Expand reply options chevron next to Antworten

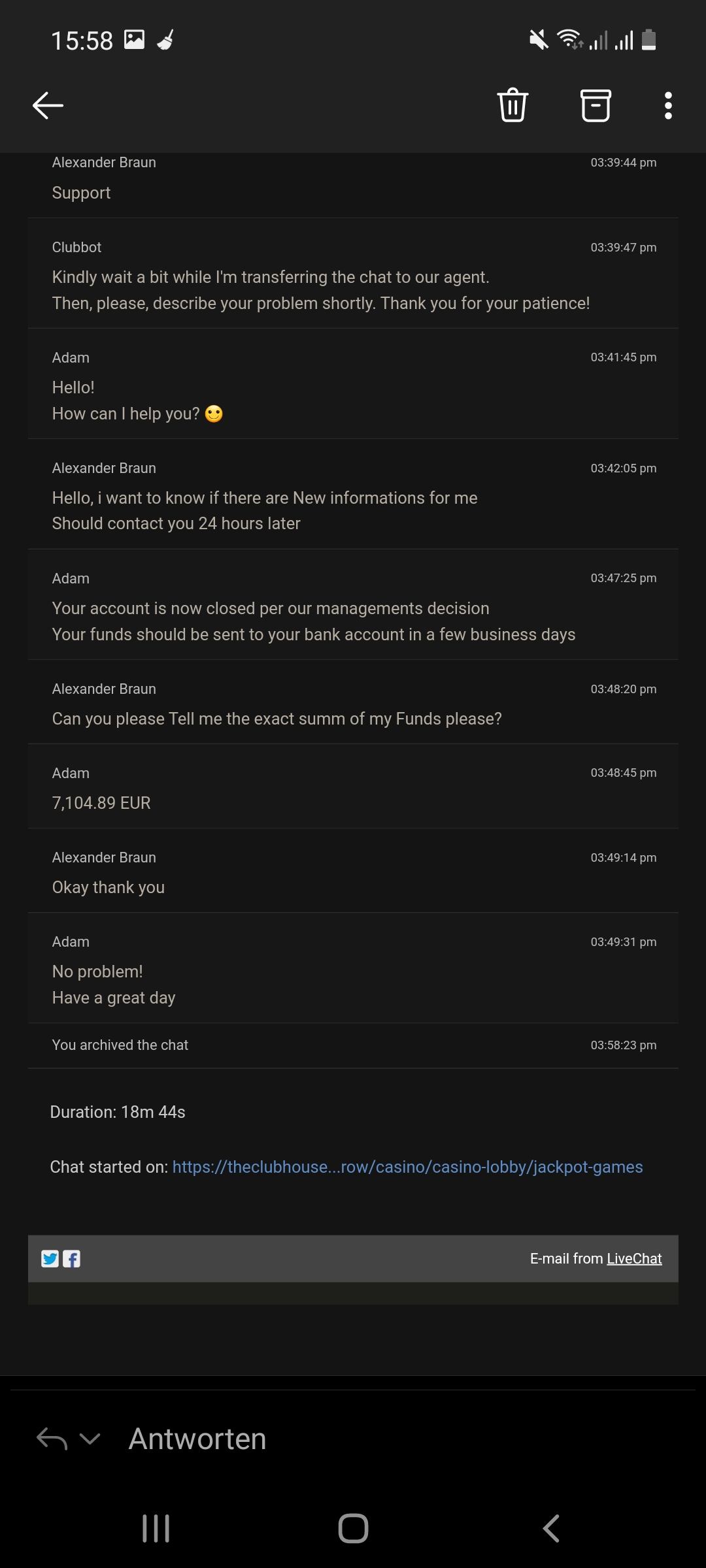90,1439
